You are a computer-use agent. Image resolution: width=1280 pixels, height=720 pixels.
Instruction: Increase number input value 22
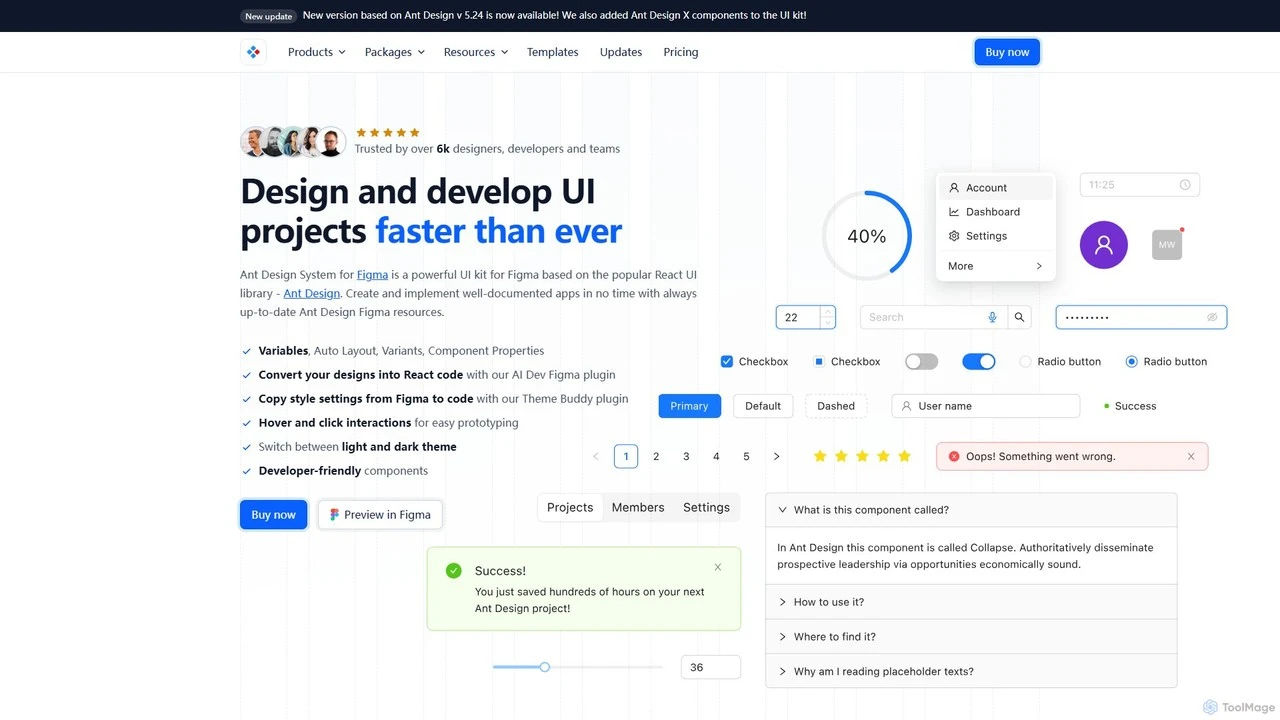click(827, 311)
